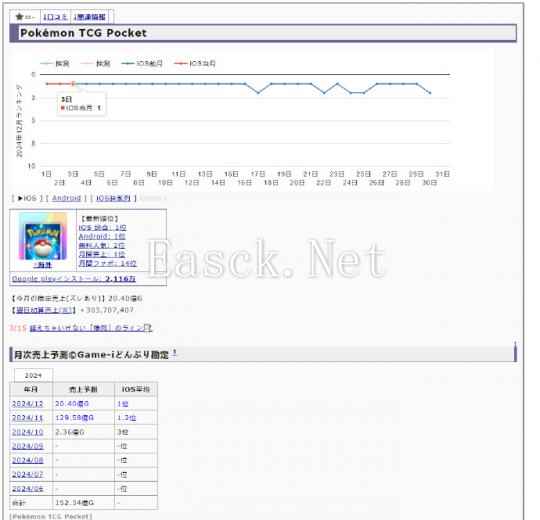
Task: Toggle the blue iOS previous-month legend entry
Action: coord(142,63)
